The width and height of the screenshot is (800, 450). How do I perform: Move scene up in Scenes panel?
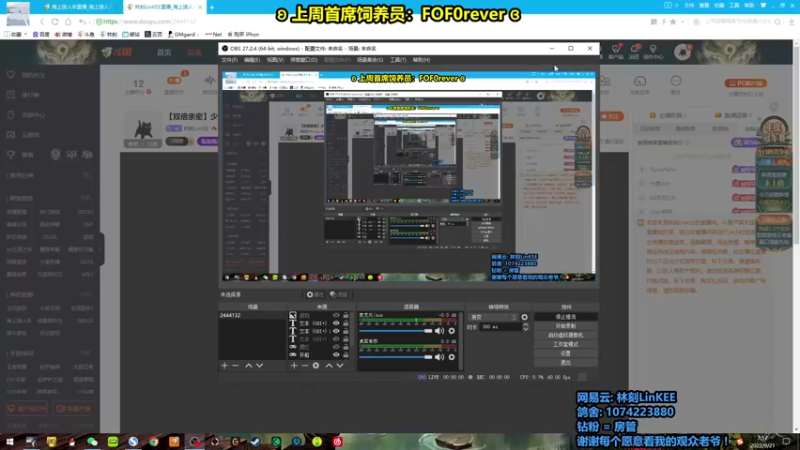click(x=248, y=365)
